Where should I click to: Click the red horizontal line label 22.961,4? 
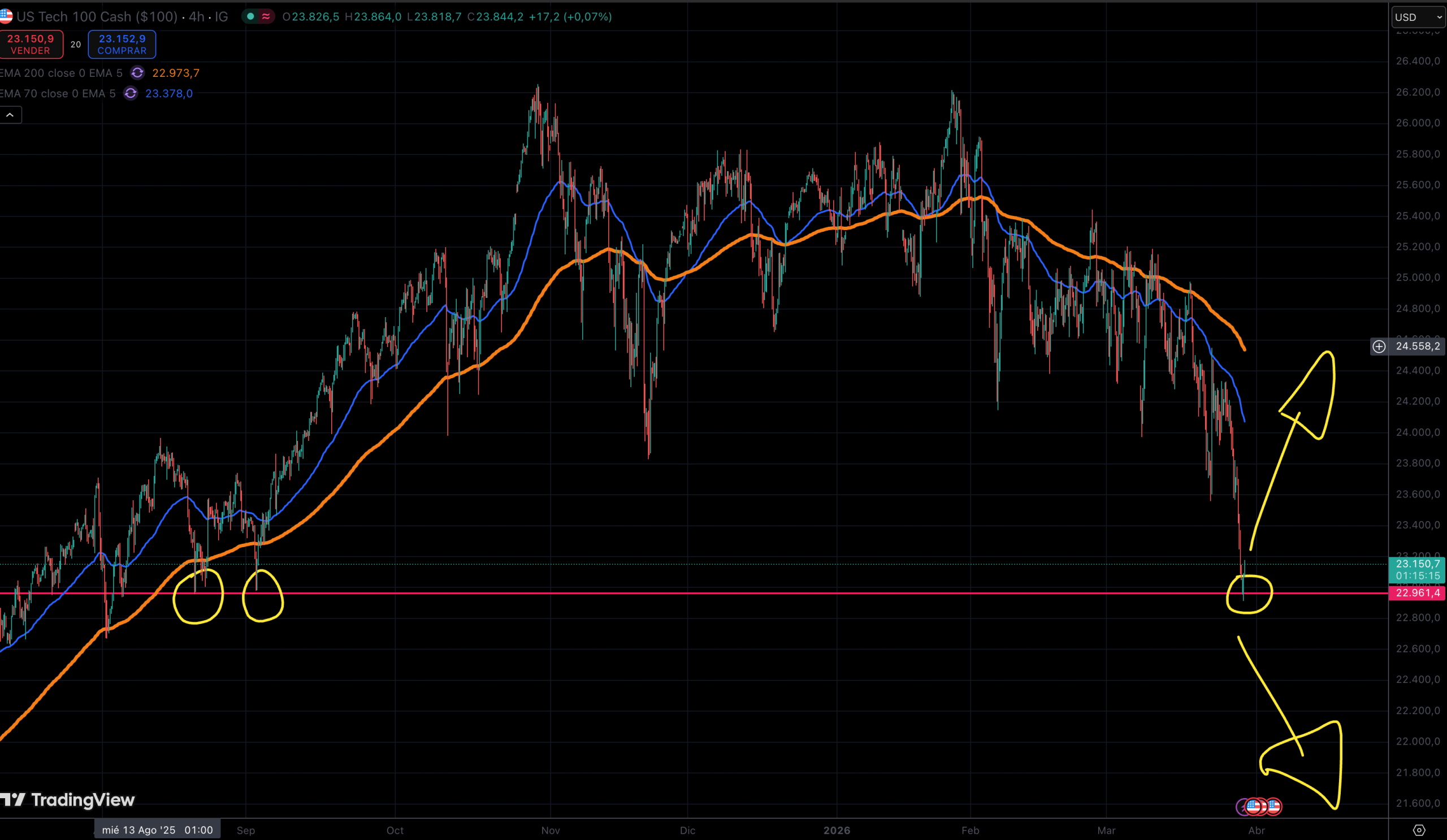click(1417, 592)
